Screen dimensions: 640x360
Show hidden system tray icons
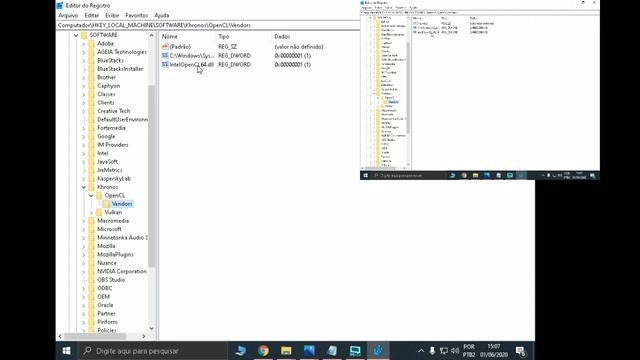[421, 351]
